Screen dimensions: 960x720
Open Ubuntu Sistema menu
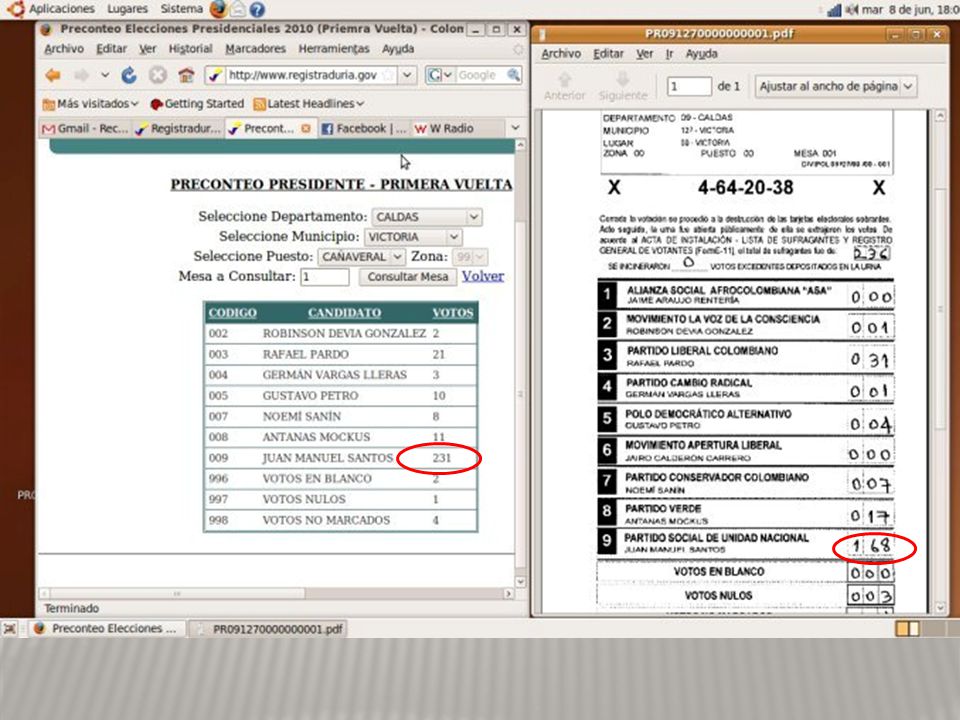(x=181, y=9)
